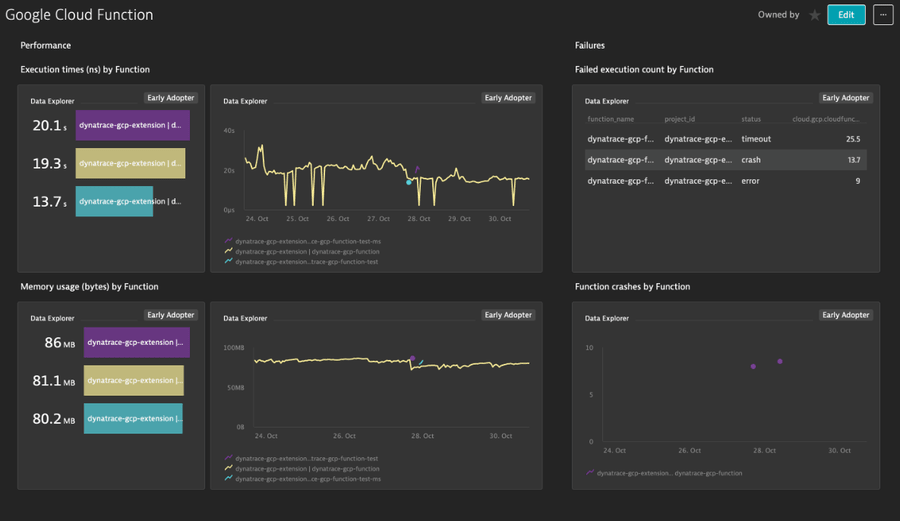The width and height of the screenshot is (900, 521).
Task: Select the yellow 19.3 s execution bar
Action: coord(130,164)
